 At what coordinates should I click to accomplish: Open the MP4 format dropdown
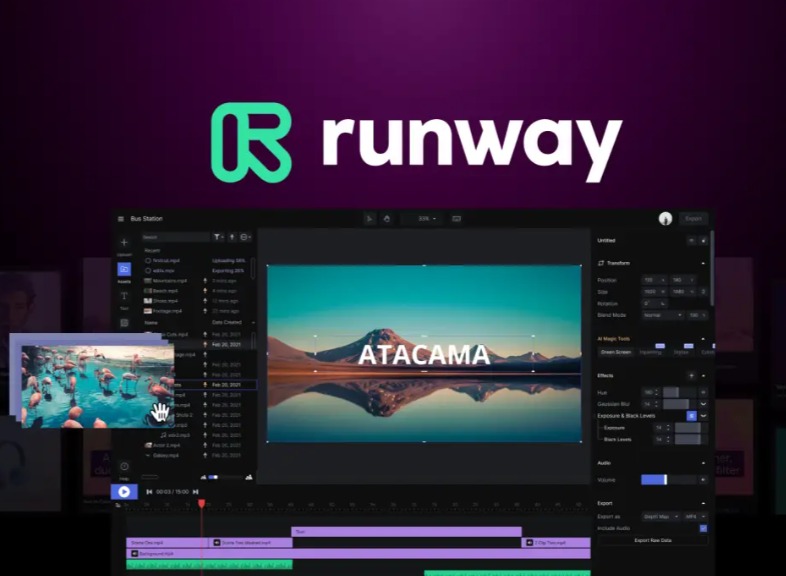click(x=695, y=516)
